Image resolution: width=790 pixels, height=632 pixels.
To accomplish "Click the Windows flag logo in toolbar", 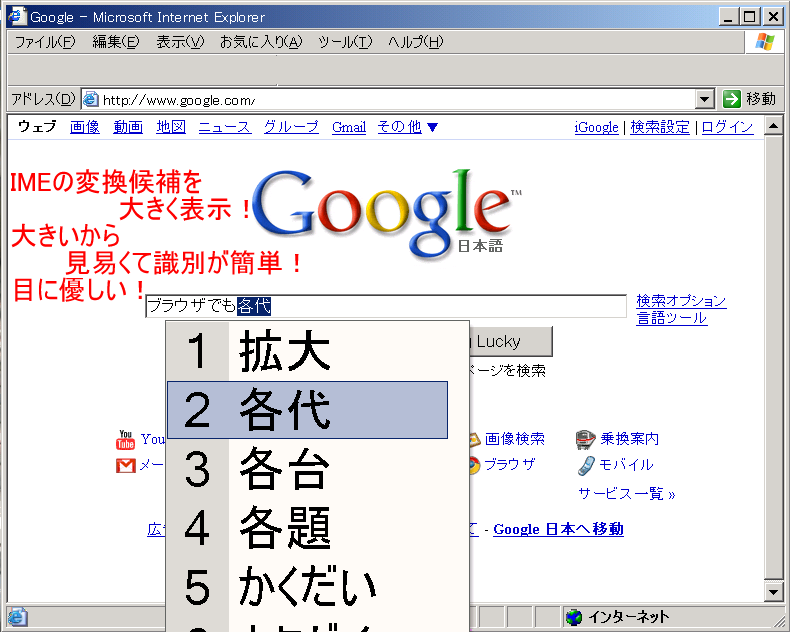I will (x=765, y=42).
